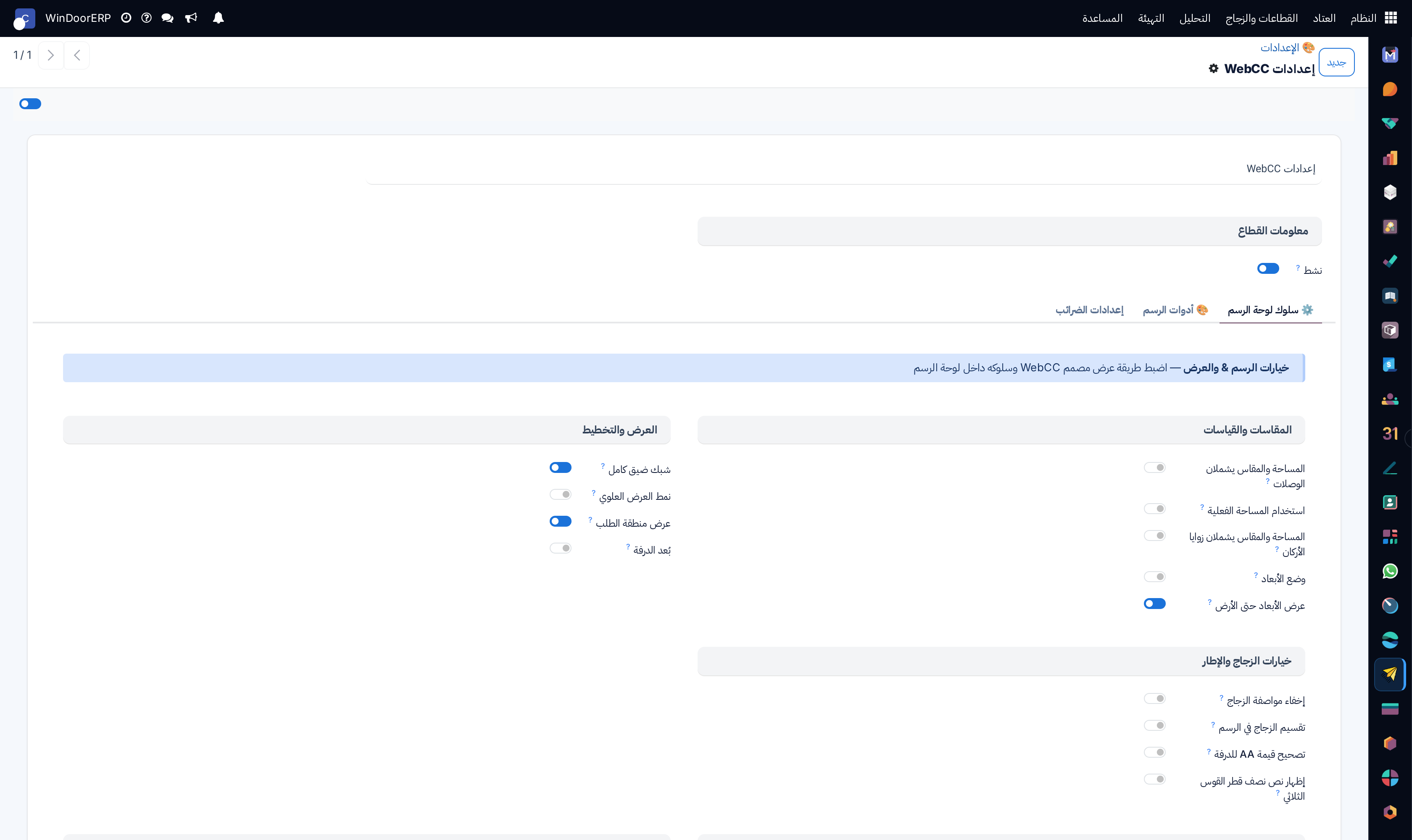1412x840 pixels.
Task: Open the النظام menu
Action: 1363,18
